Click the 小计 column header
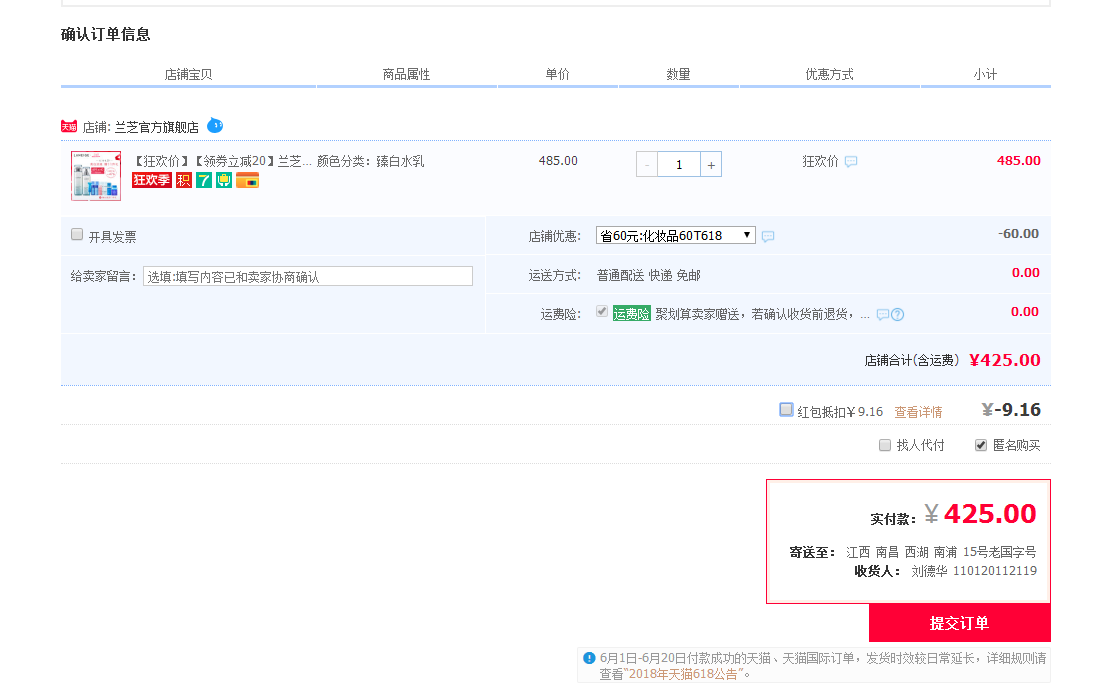Image resolution: width=1120 pixels, height=694 pixels. point(985,74)
